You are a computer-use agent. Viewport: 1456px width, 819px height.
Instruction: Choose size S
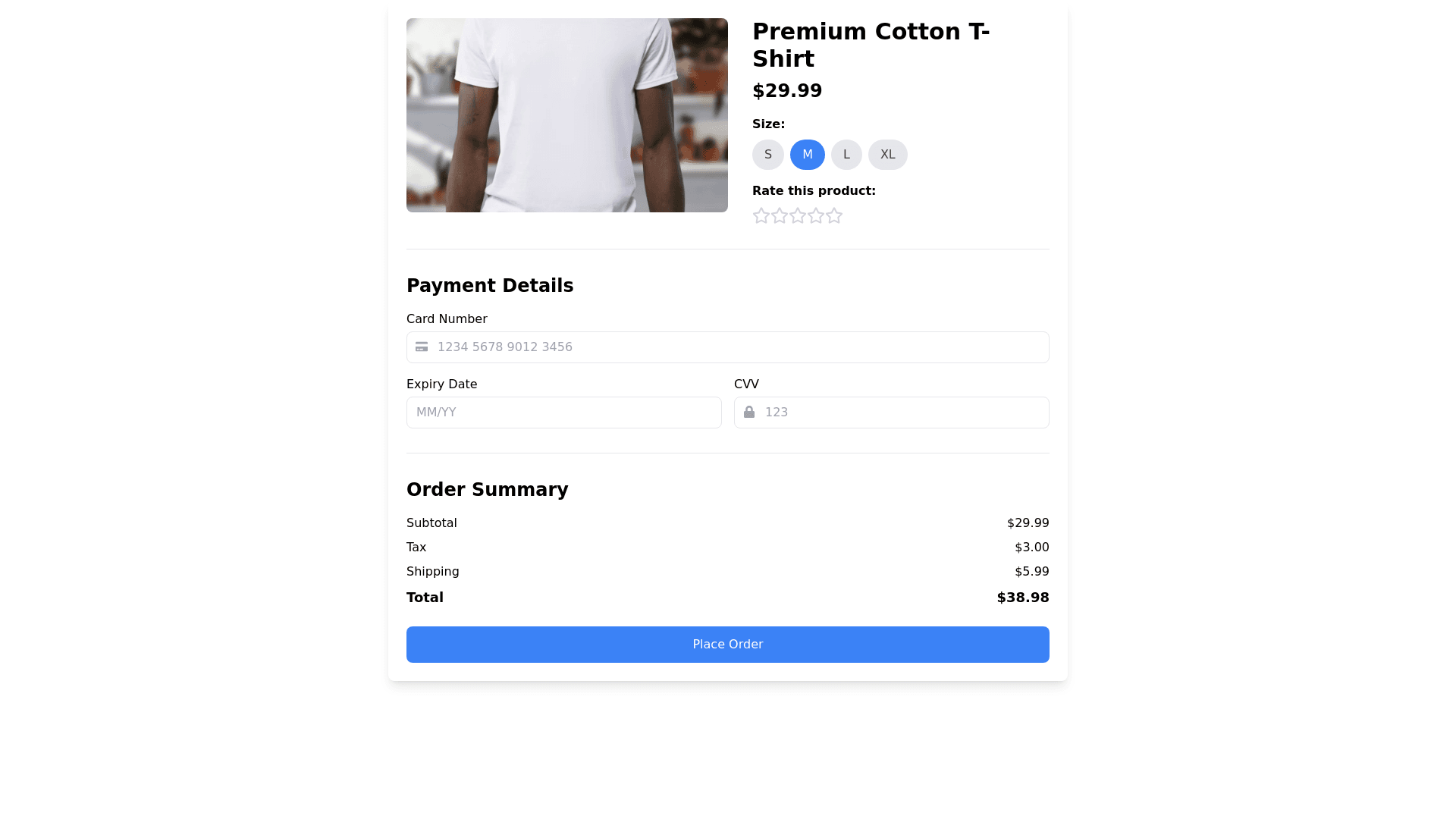tap(768, 155)
